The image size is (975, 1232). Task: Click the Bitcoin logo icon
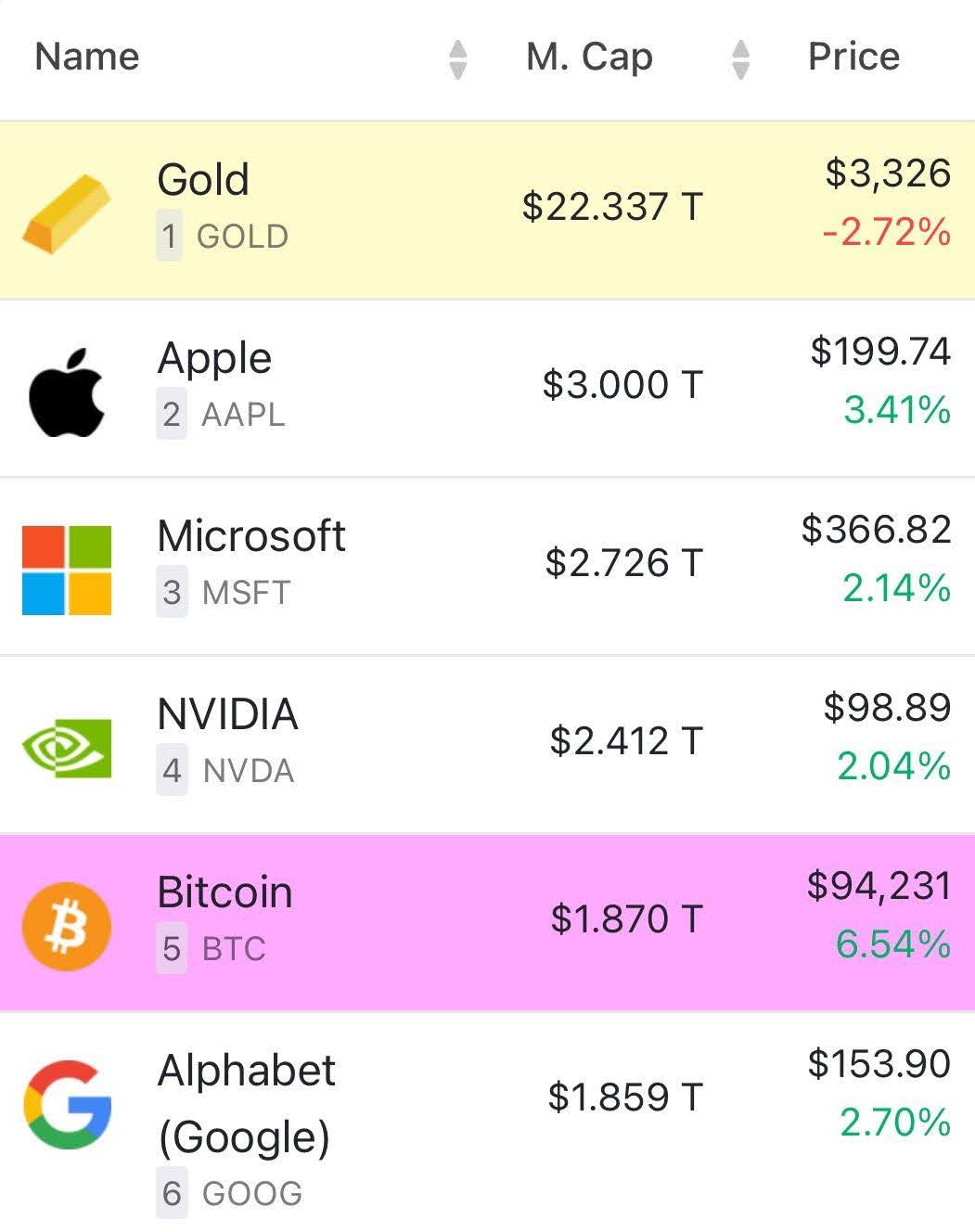67,926
